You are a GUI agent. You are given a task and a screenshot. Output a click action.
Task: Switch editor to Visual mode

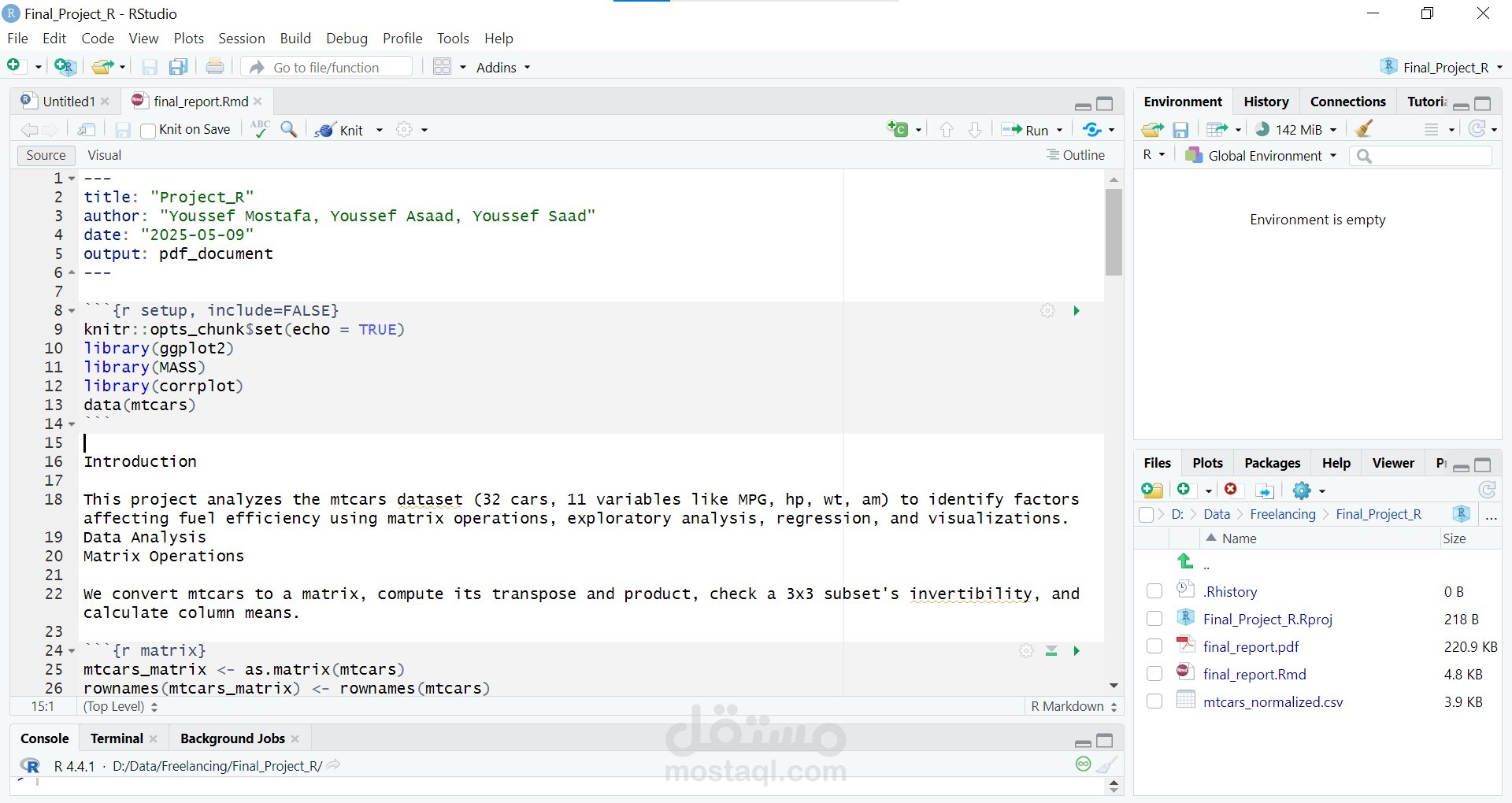(105, 155)
